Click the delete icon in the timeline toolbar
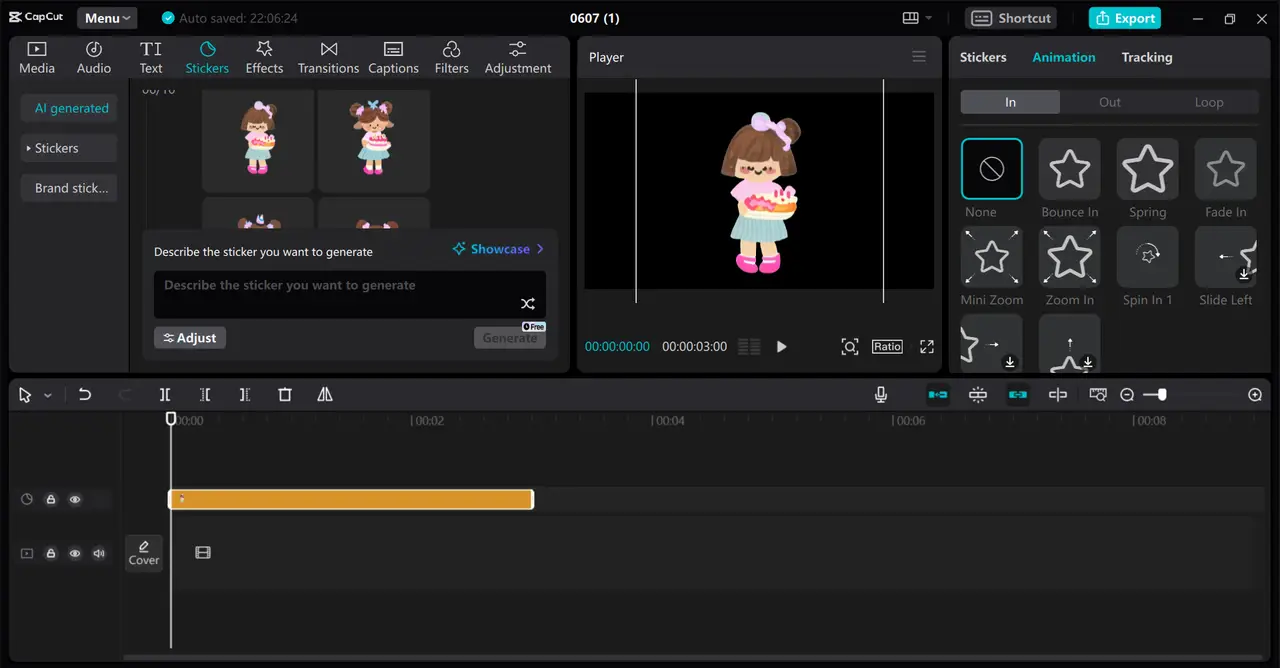 (284, 394)
